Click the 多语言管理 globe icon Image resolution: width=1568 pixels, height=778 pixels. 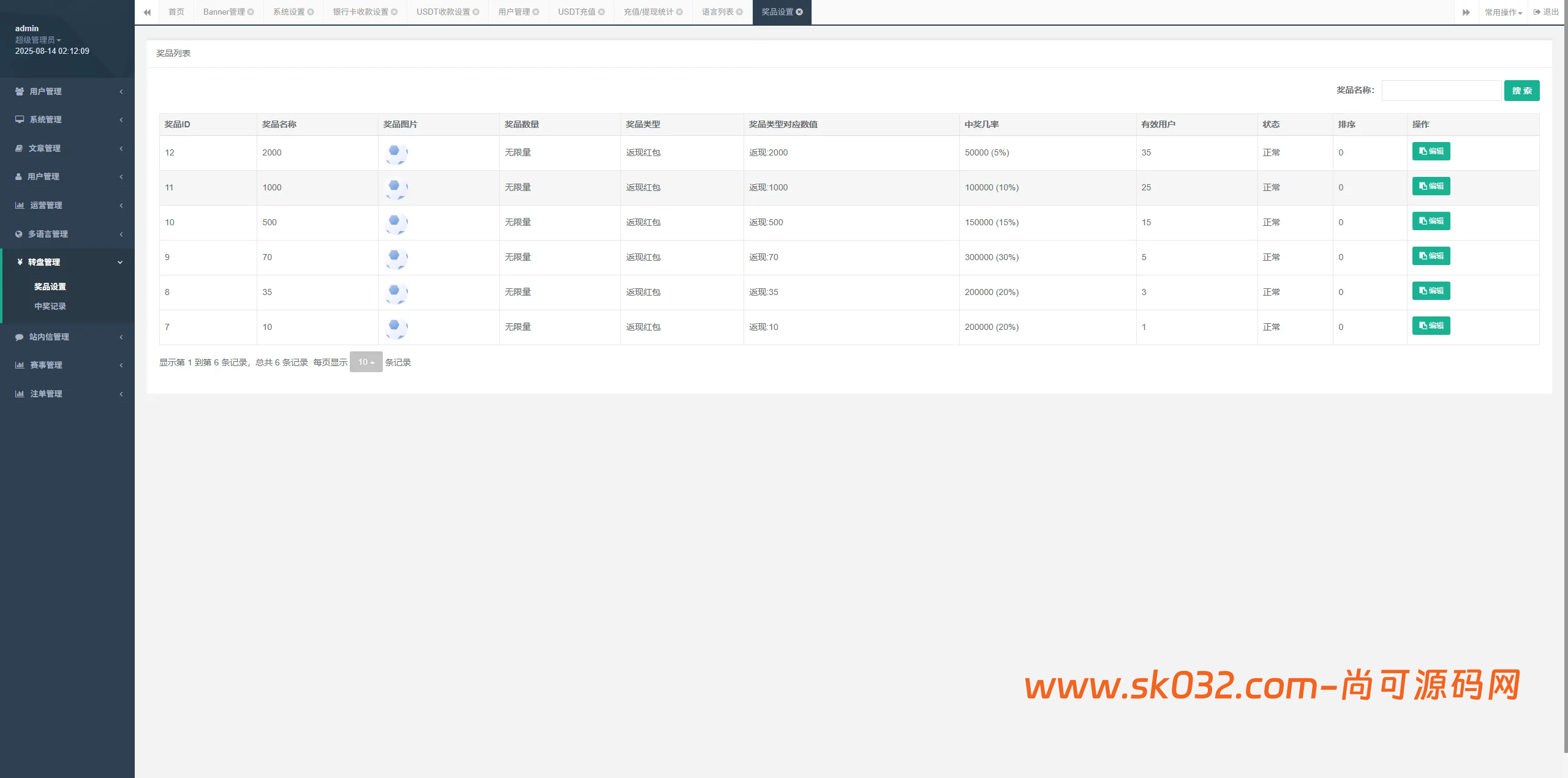[x=19, y=234]
